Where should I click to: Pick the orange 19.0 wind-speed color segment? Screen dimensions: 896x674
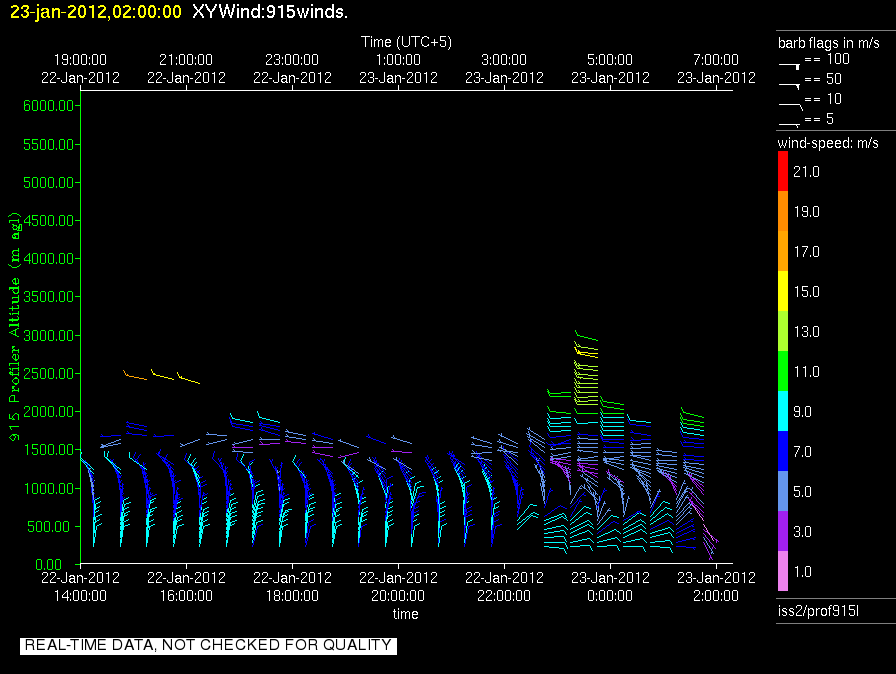coord(783,212)
